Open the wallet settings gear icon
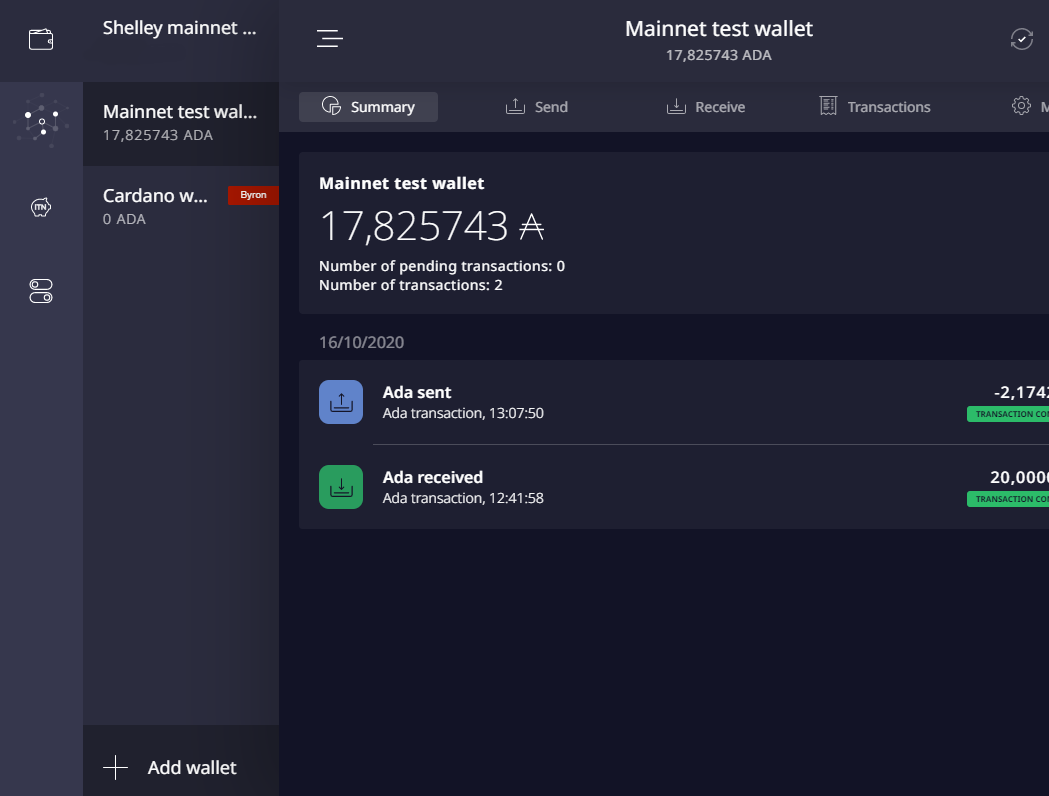 tap(1021, 106)
